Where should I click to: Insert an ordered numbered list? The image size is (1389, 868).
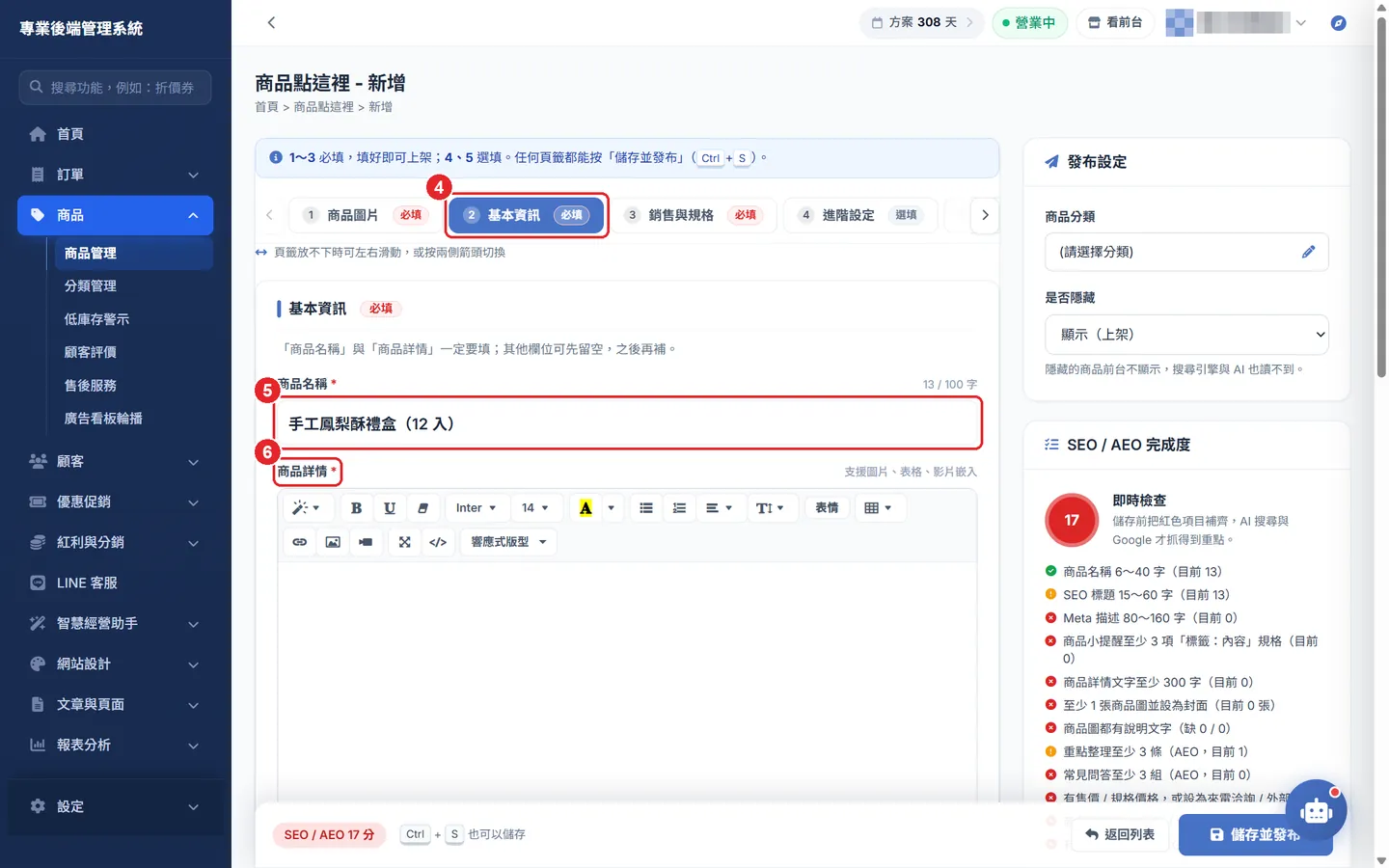[679, 508]
